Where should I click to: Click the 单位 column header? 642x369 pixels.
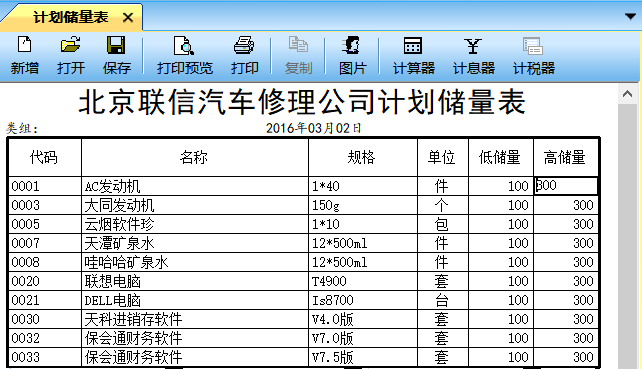tap(442, 157)
